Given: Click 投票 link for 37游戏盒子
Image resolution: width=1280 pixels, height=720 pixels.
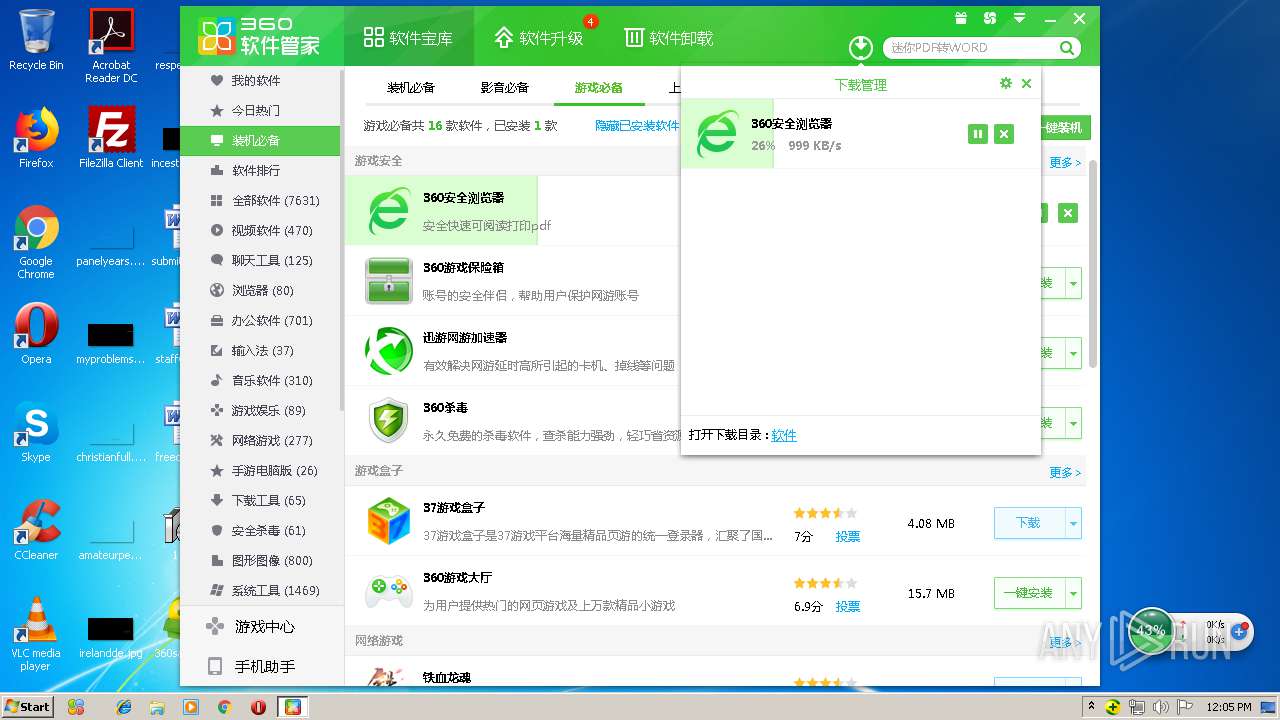Looking at the screenshot, I should pyautogui.click(x=848, y=537).
